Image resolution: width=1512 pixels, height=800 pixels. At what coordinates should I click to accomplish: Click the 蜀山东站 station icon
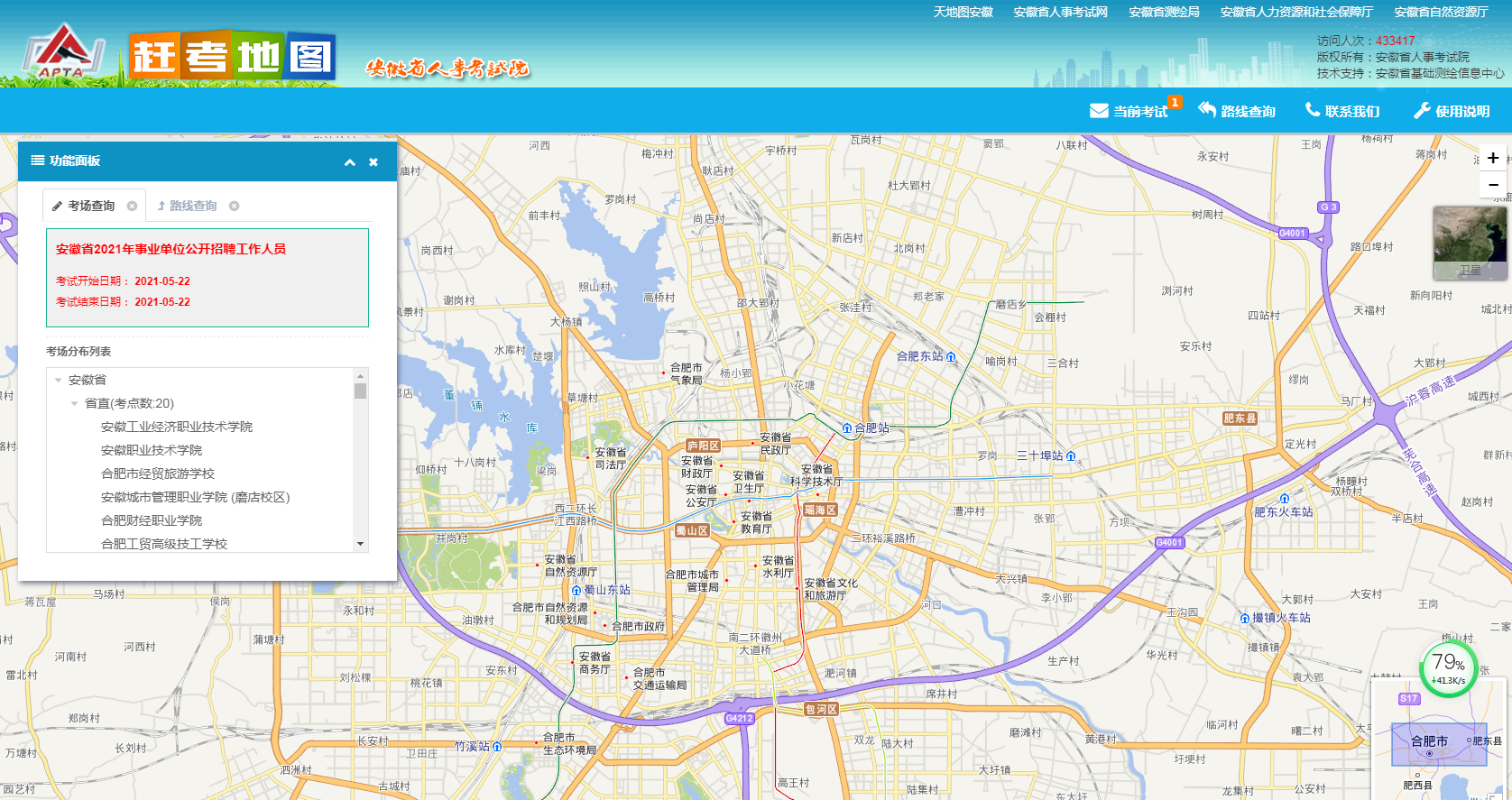(x=576, y=591)
